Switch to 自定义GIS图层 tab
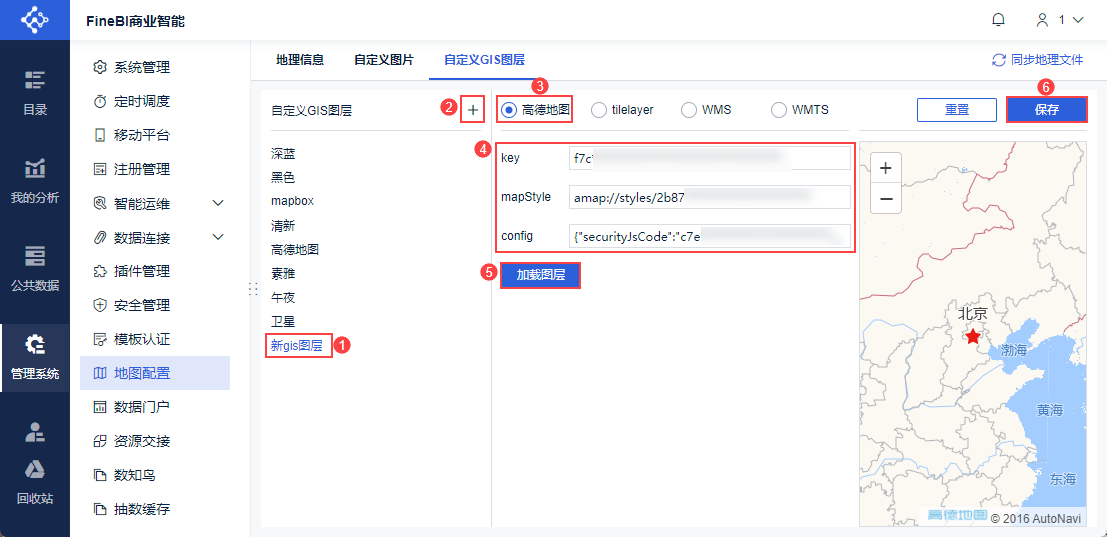This screenshot has width=1107, height=537. [x=484, y=60]
